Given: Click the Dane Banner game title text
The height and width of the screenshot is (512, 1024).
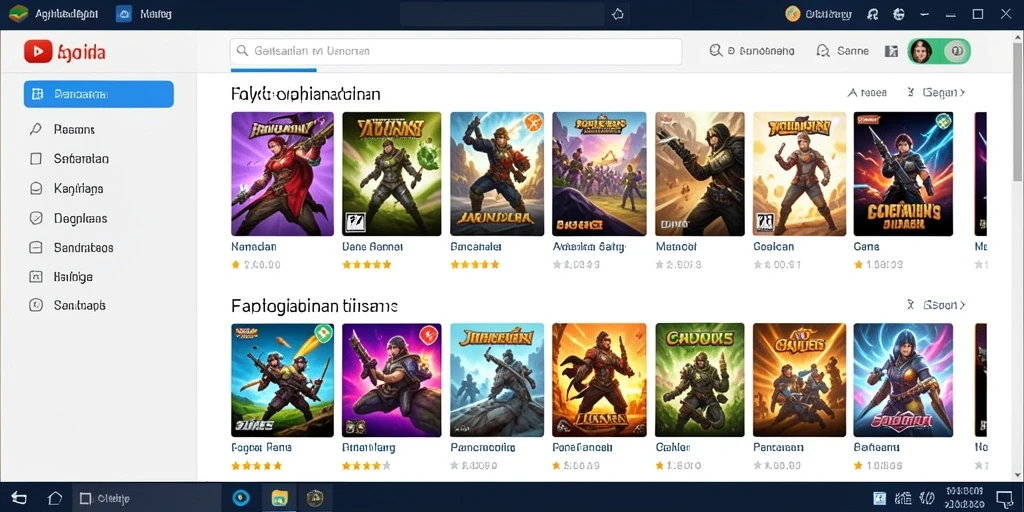Looking at the screenshot, I should [372, 247].
